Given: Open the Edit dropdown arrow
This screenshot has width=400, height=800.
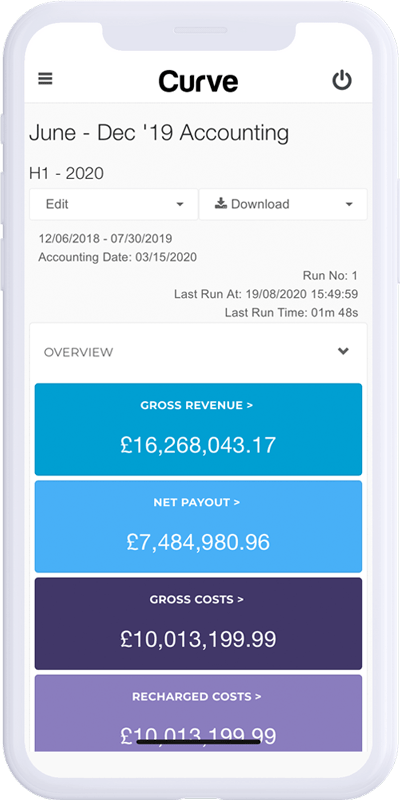Looking at the screenshot, I should (180, 205).
